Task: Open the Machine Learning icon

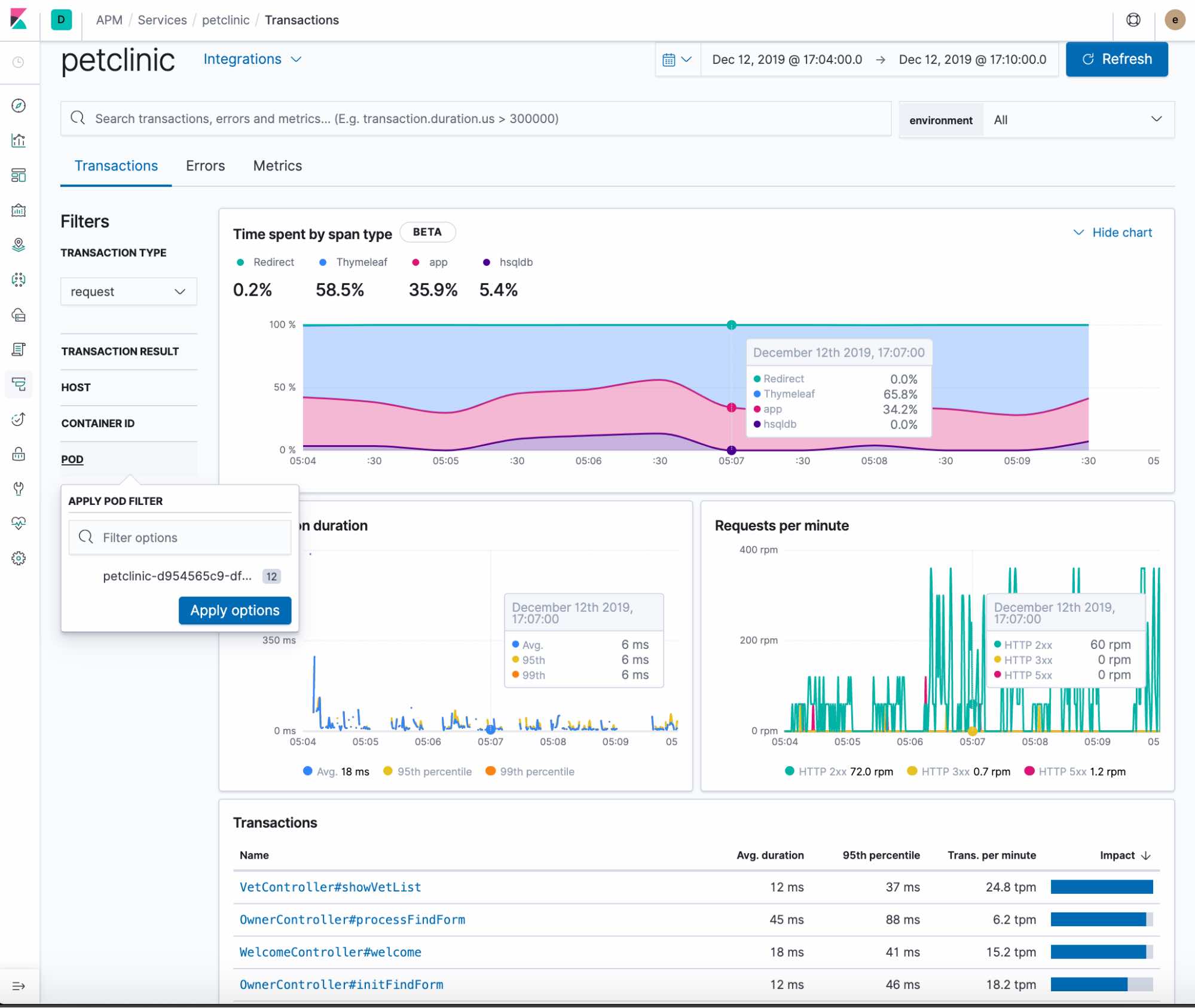Action: [x=19, y=279]
